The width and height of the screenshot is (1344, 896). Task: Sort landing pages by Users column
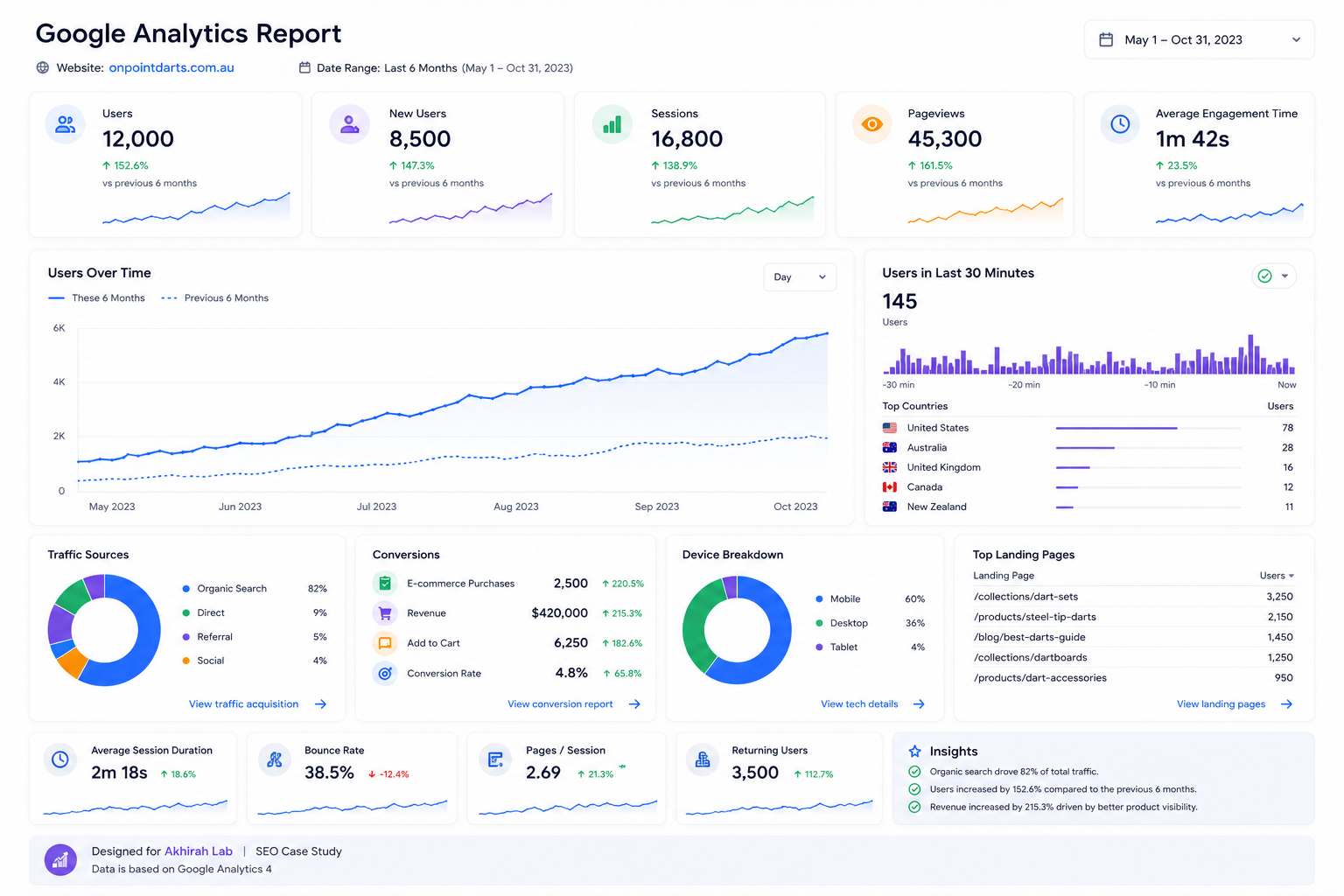[1277, 576]
